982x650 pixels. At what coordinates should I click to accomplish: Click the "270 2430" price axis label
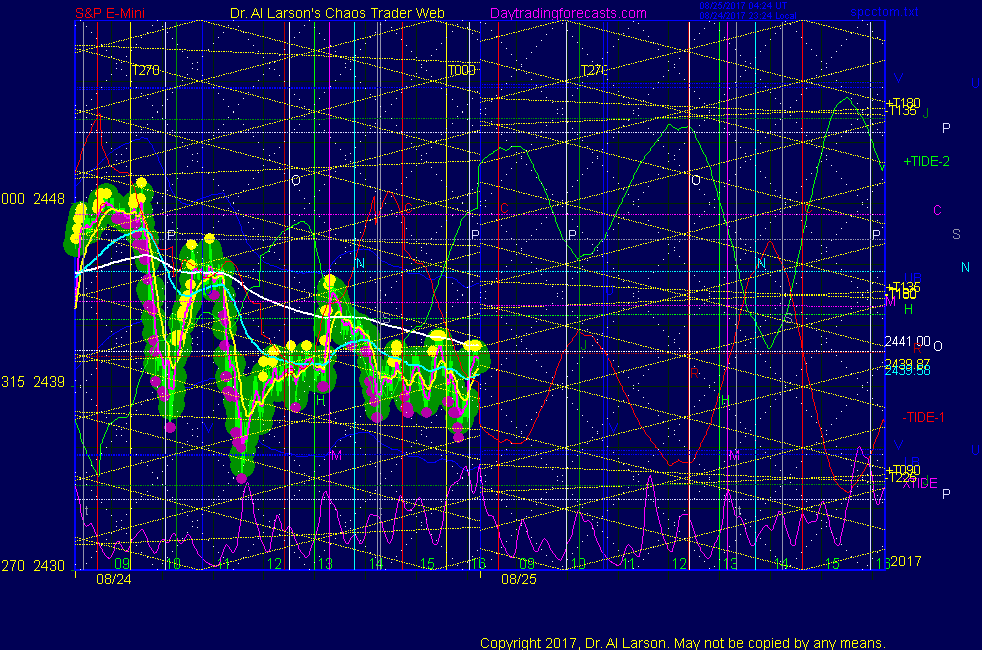(33, 565)
